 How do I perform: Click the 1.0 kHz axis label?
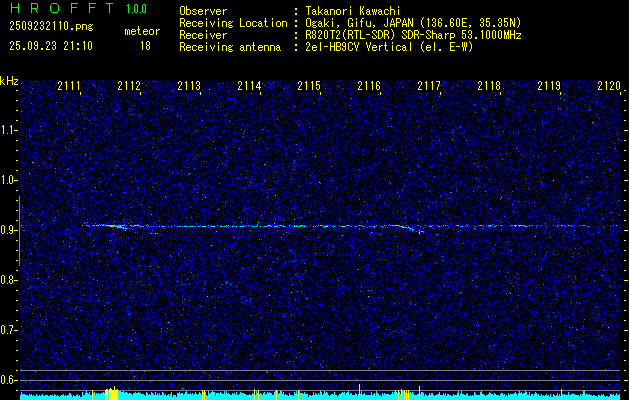click(x=8, y=180)
